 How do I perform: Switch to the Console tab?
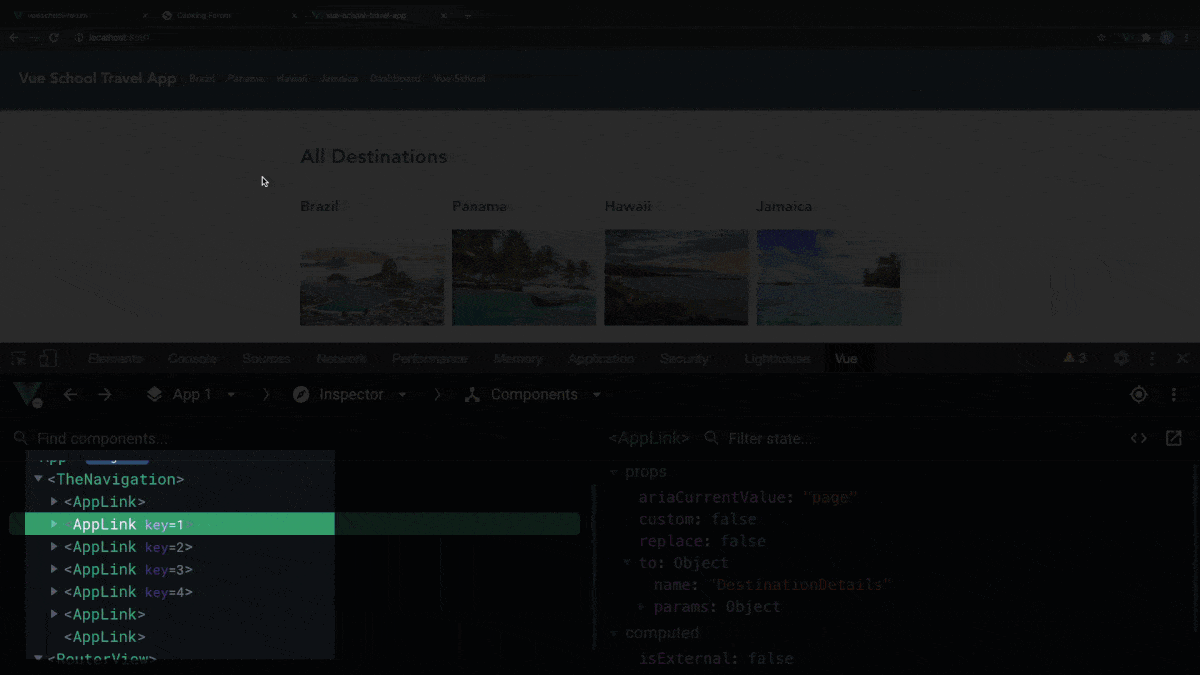[x=192, y=357]
